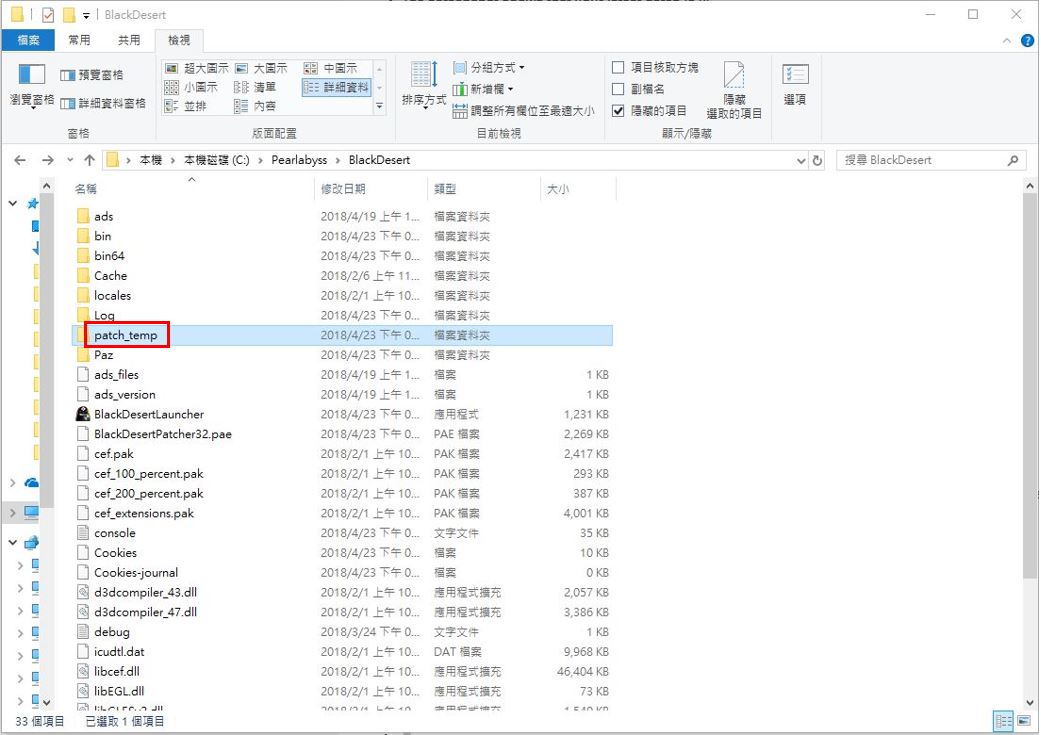Click the search magnifier icon

tap(1013, 160)
